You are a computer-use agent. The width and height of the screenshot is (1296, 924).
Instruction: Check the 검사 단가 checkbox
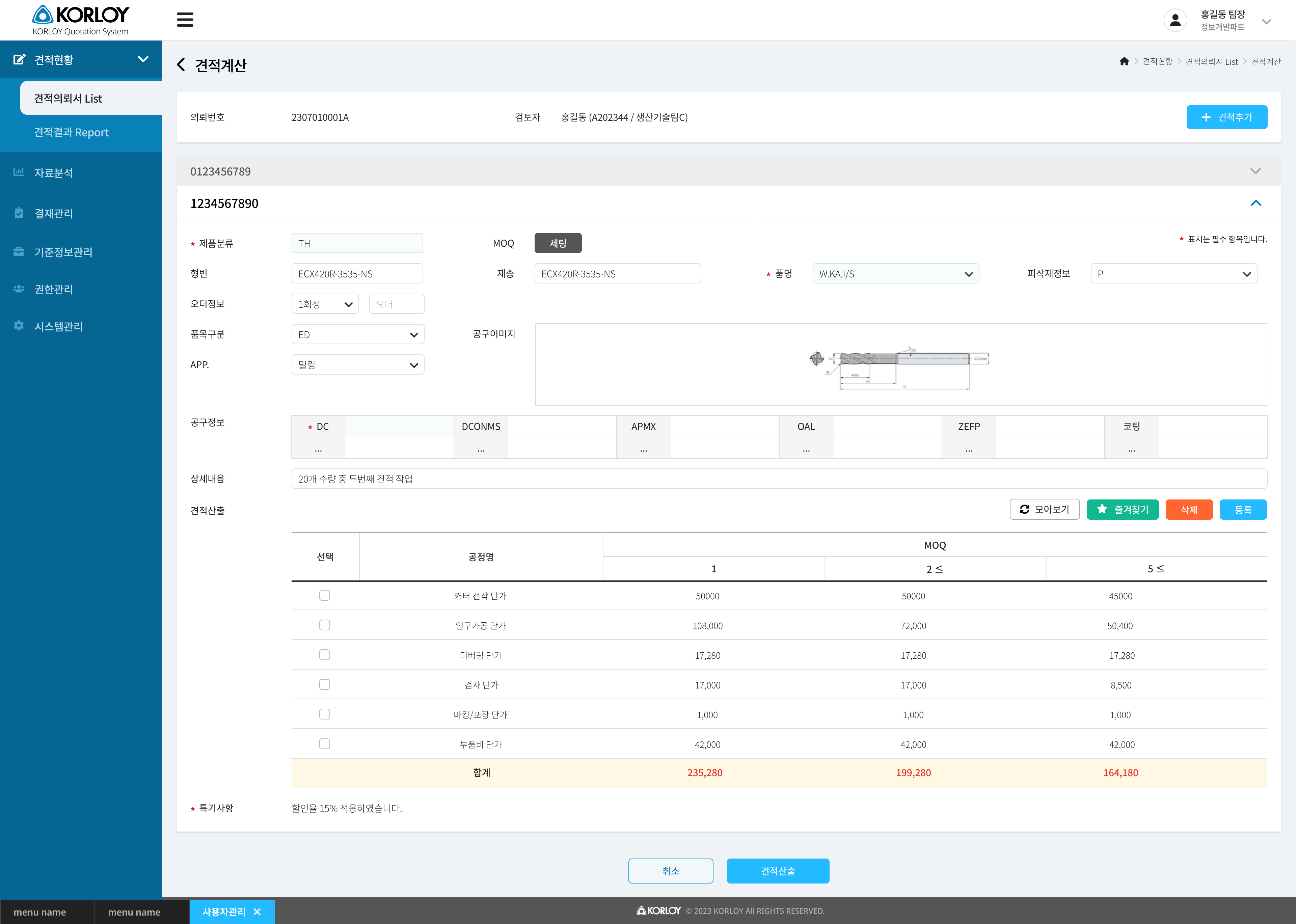coord(324,684)
